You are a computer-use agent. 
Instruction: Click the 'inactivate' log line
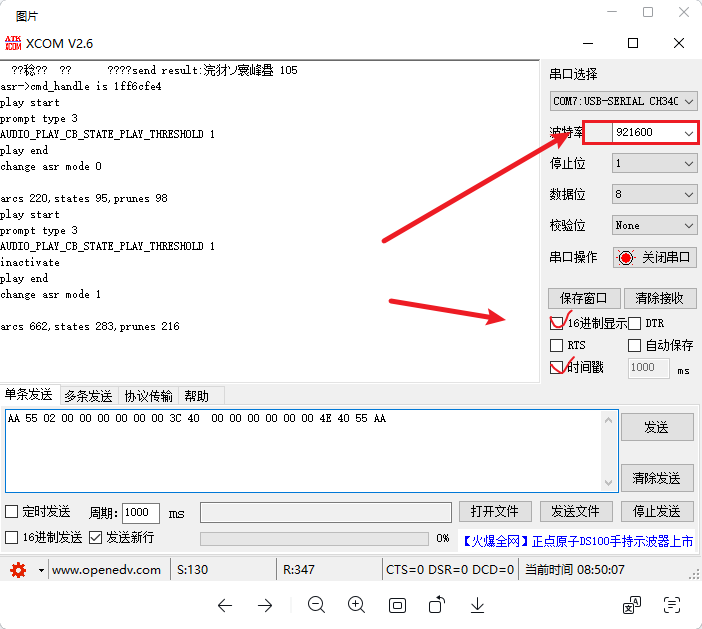(30, 262)
